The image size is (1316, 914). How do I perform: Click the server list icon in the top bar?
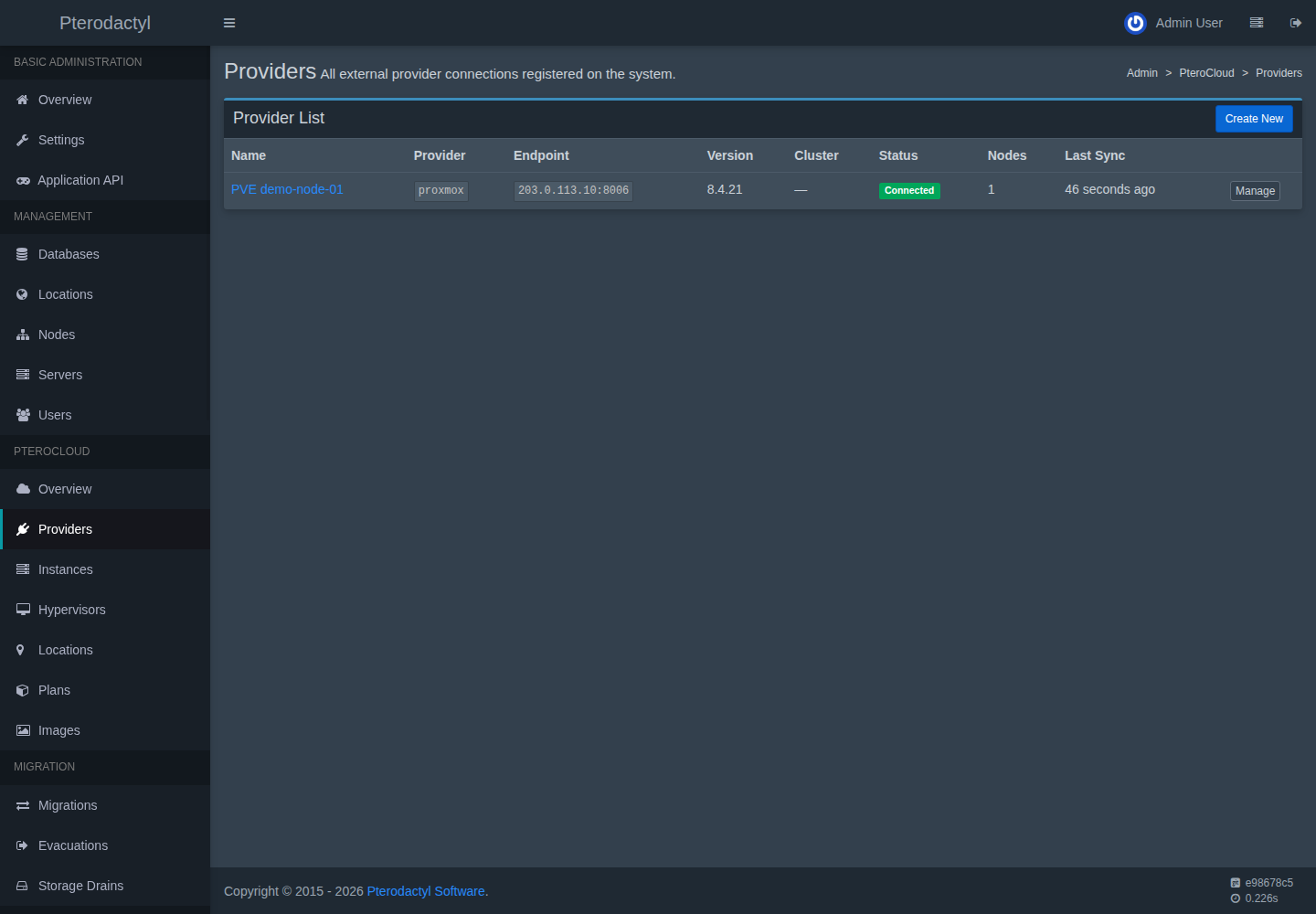click(1257, 23)
